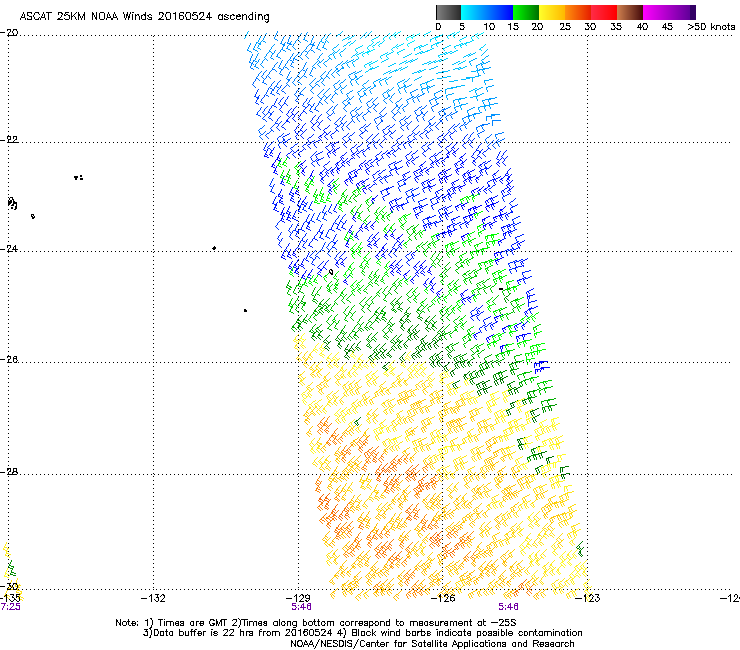Click the blue 10–15 knots color segment
Viewport: 740px width, 650px height.
click(x=500, y=12)
